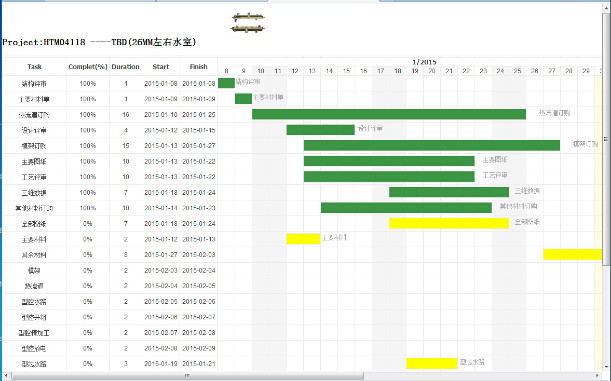Image resolution: width=611 pixels, height=381 pixels.
Task: Click the horizontal scrollbar thumb
Action: click(187, 376)
